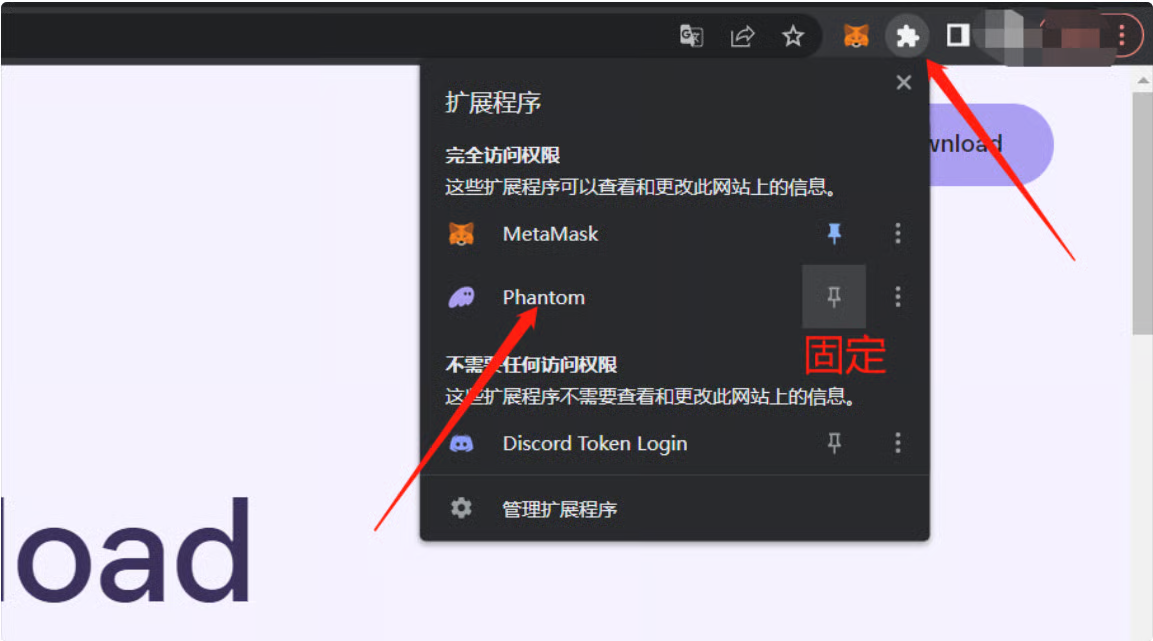Viewport: 1153px width, 641px height.
Task: Open Discord Token Login more options menu
Action: point(897,443)
